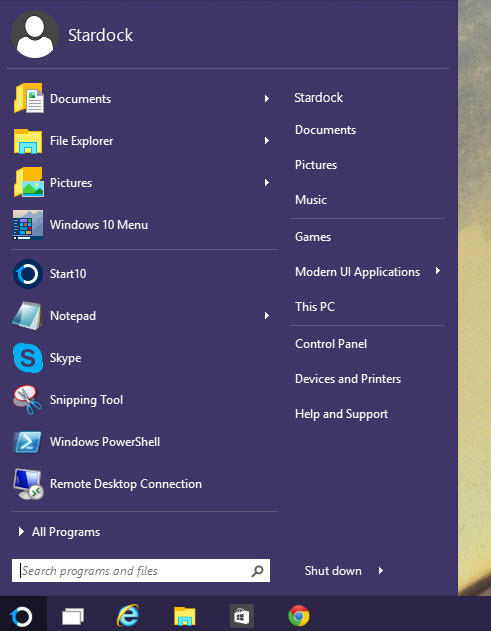491x631 pixels.
Task: Expand All Programs triangle
Action: click(21, 532)
